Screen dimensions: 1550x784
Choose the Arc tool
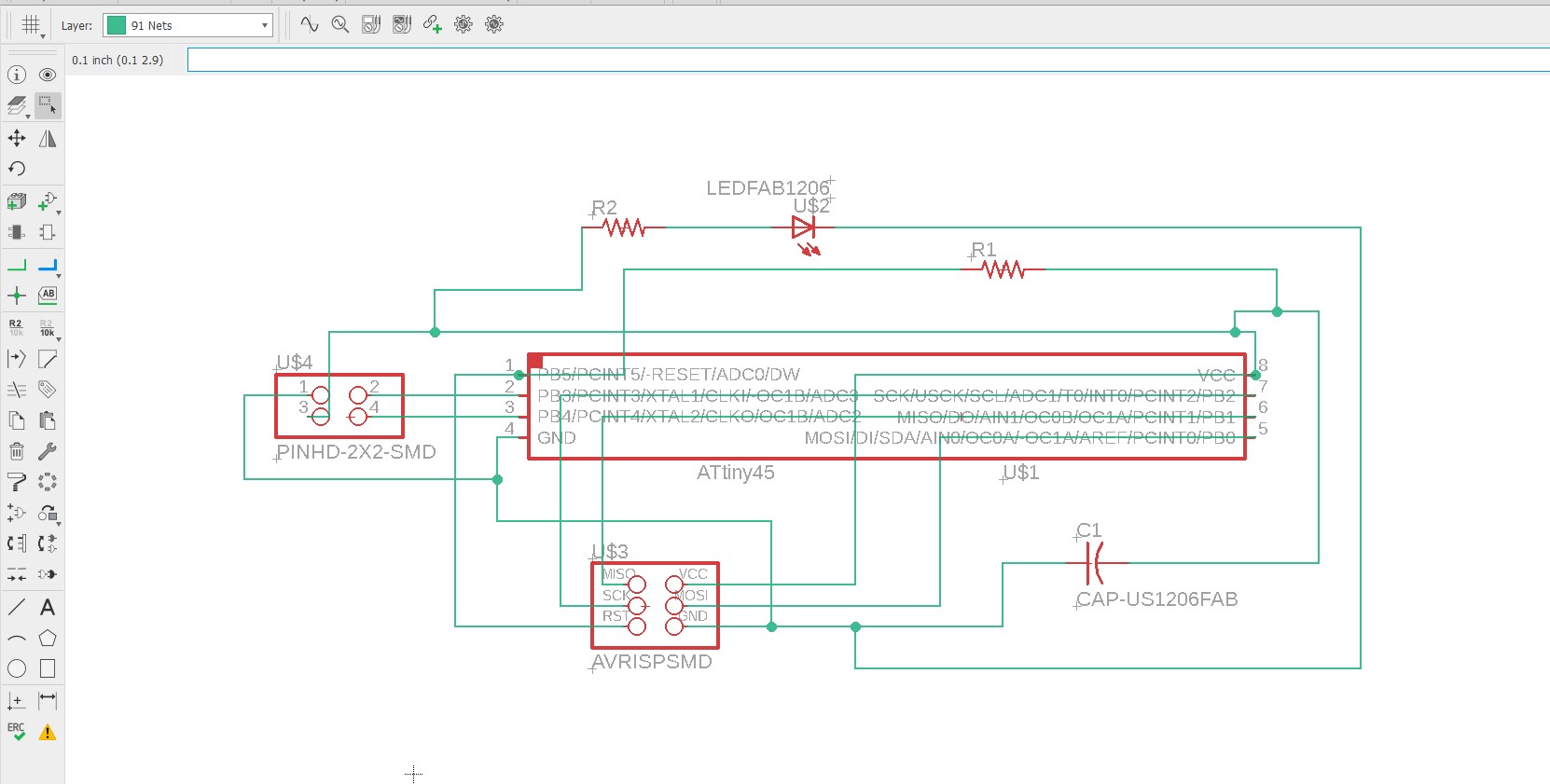17,639
